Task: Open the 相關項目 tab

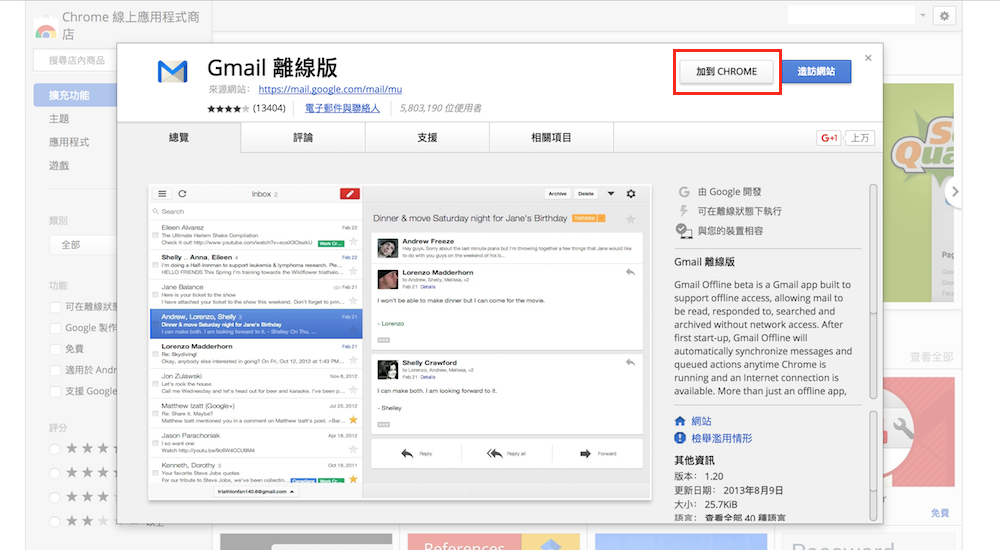Action: [551, 138]
